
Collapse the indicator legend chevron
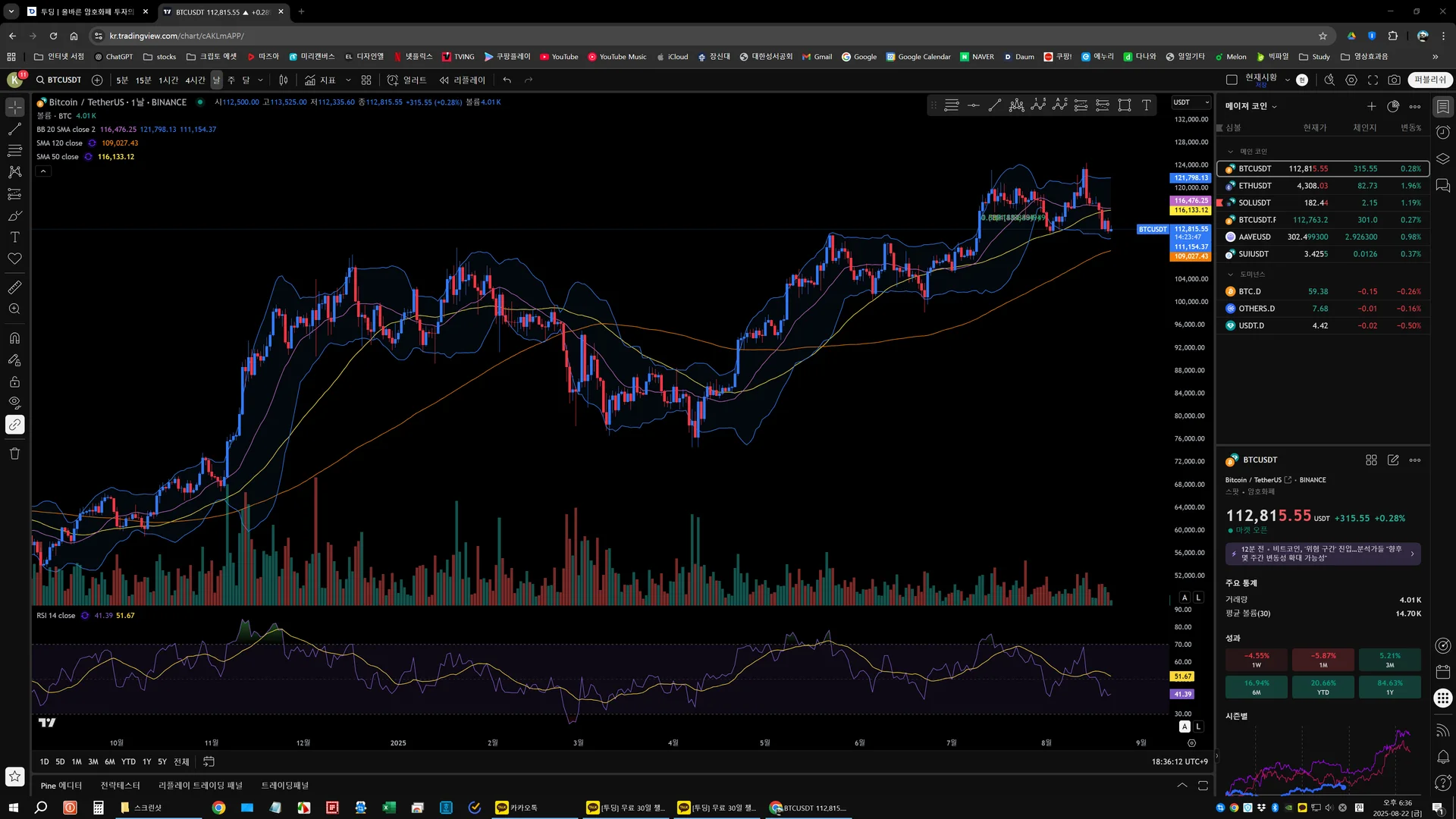coord(43,171)
